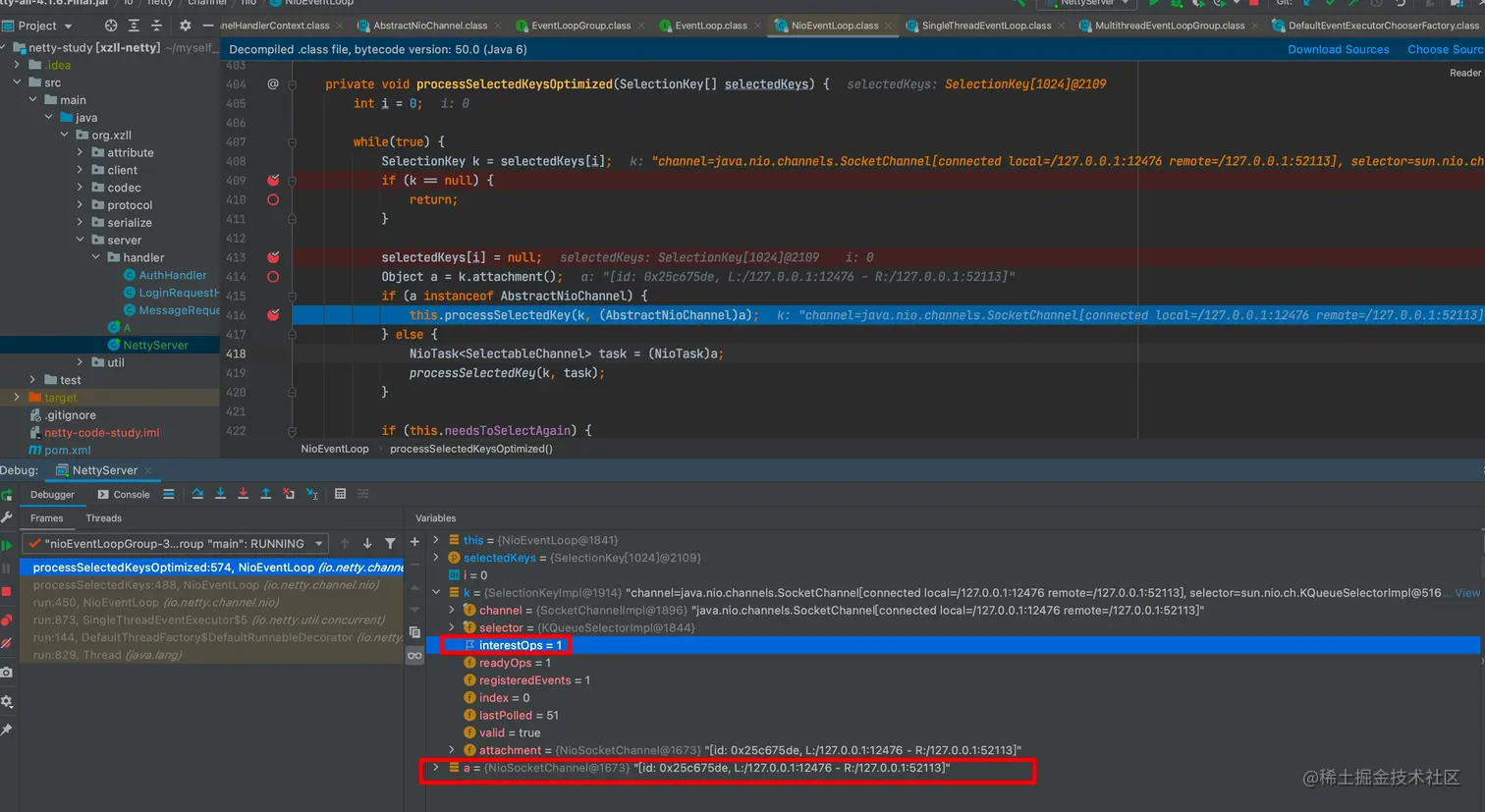Collapse the server folder in tree
The image size is (1485, 812).
tap(80, 240)
